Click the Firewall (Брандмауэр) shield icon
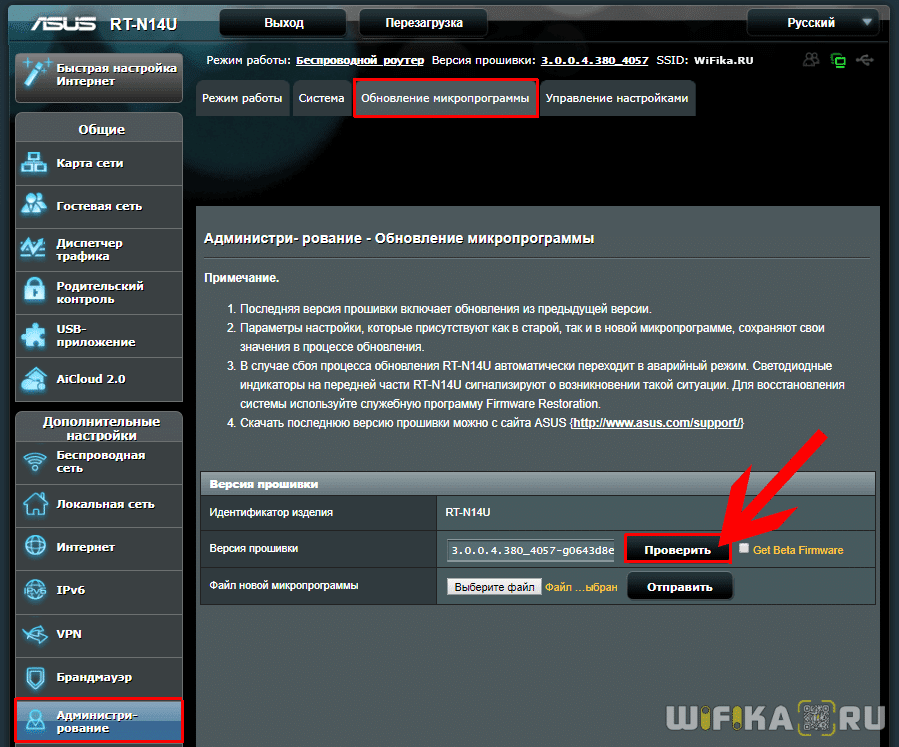Viewport: 899px width, 747px height. tap(34, 677)
